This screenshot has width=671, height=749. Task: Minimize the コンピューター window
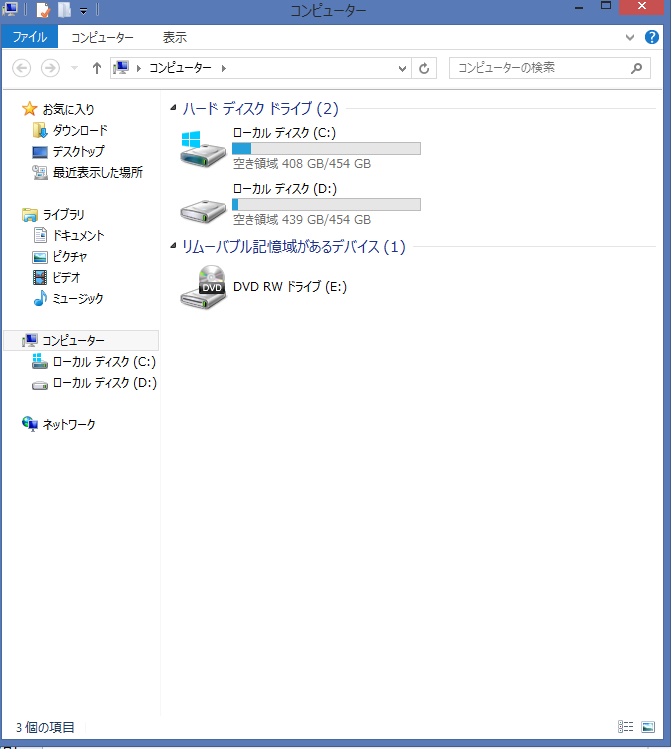click(x=579, y=8)
